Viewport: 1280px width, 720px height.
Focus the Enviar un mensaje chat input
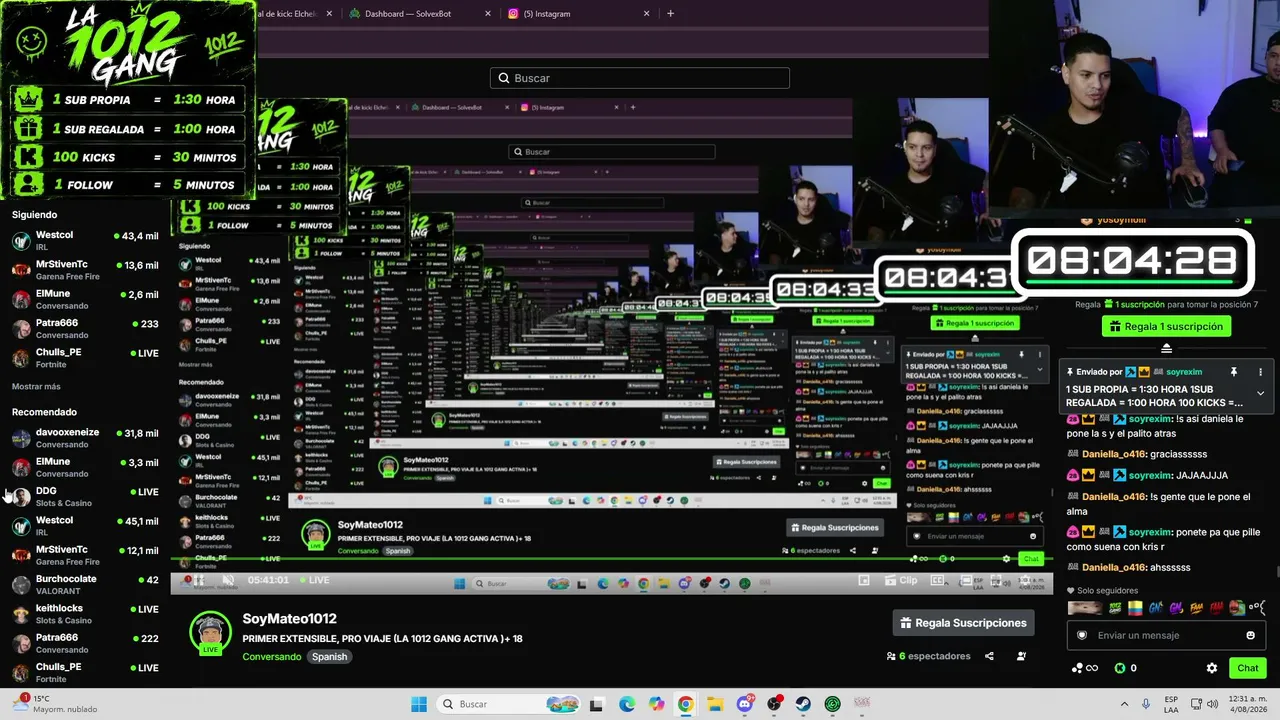pyautogui.click(x=1166, y=635)
